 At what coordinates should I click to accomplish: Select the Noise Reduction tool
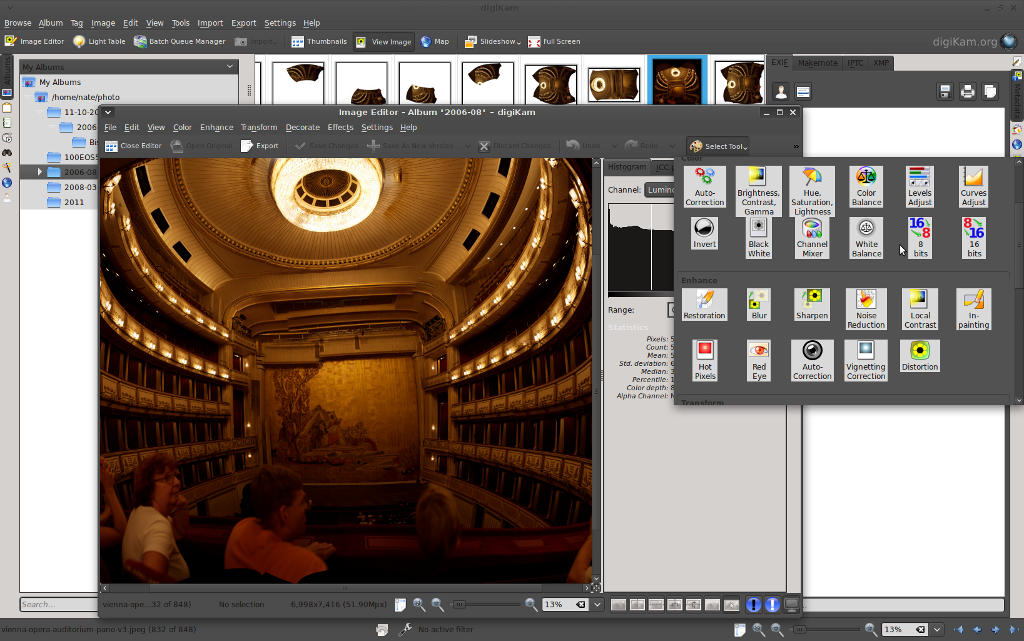866,309
